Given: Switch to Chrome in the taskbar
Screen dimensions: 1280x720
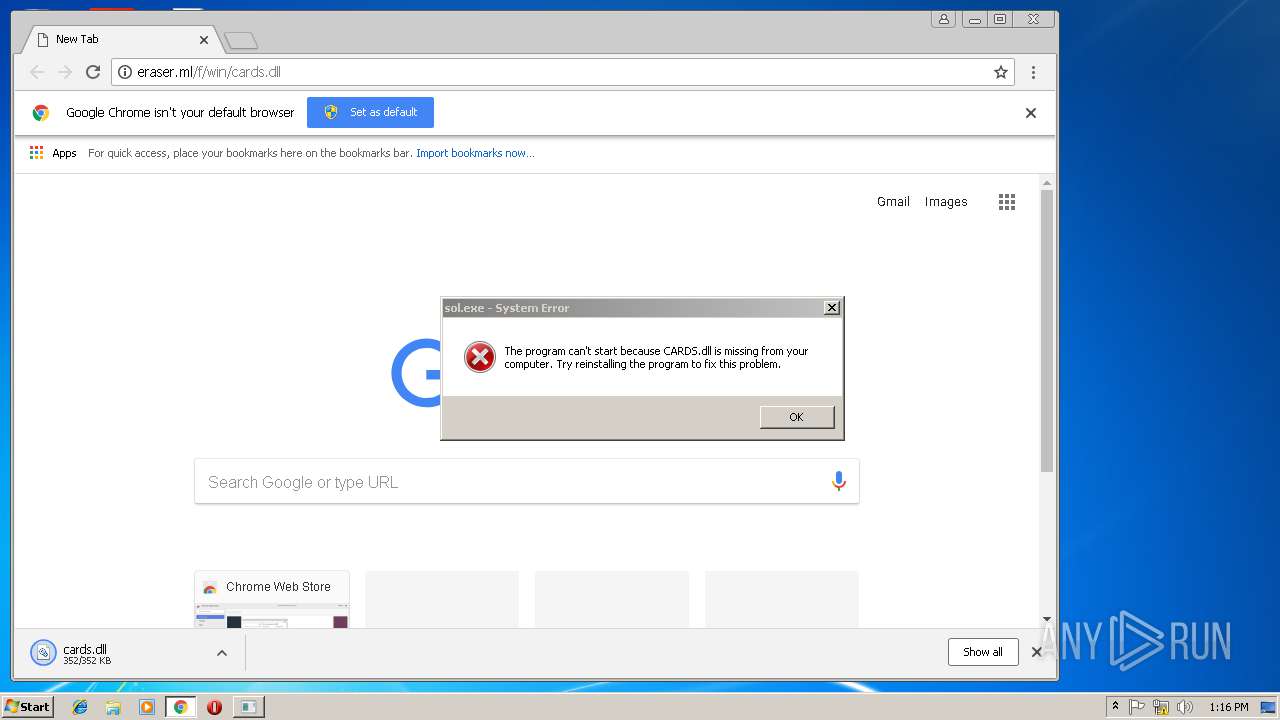Looking at the screenshot, I should tap(181, 707).
